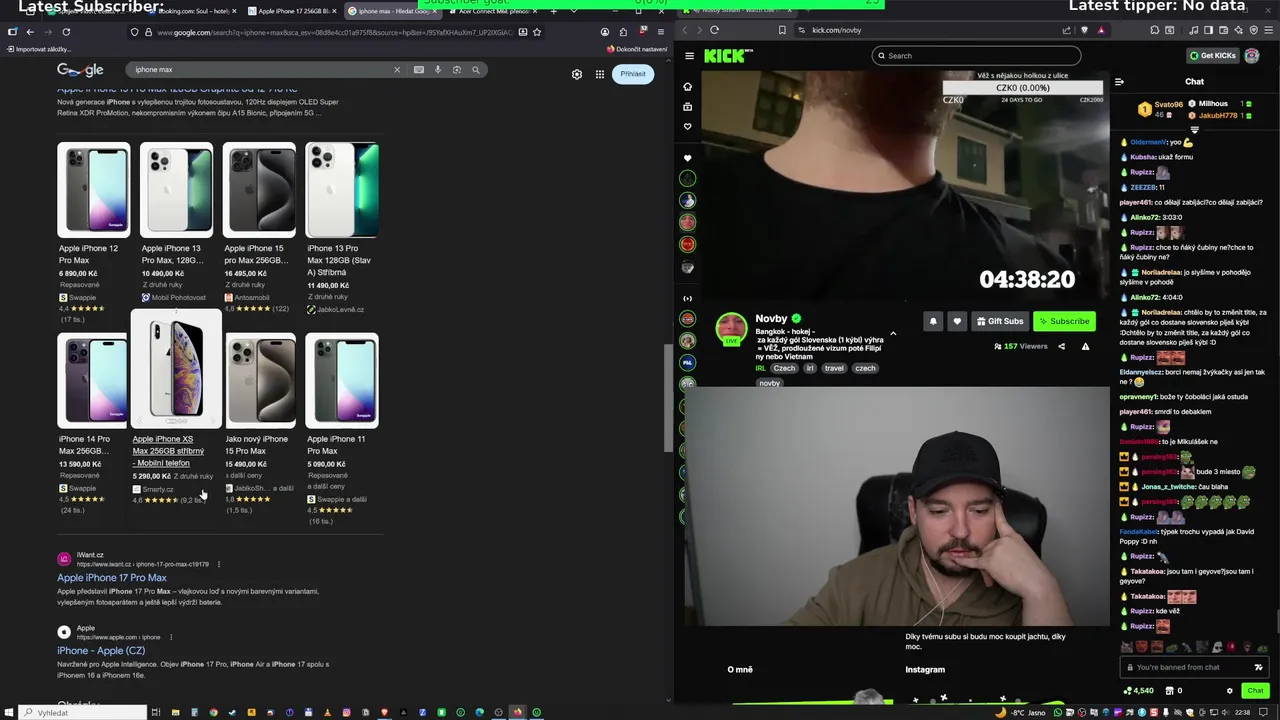Open Google quick settings gear
The height and width of the screenshot is (720, 1280).
(x=577, y=74)
